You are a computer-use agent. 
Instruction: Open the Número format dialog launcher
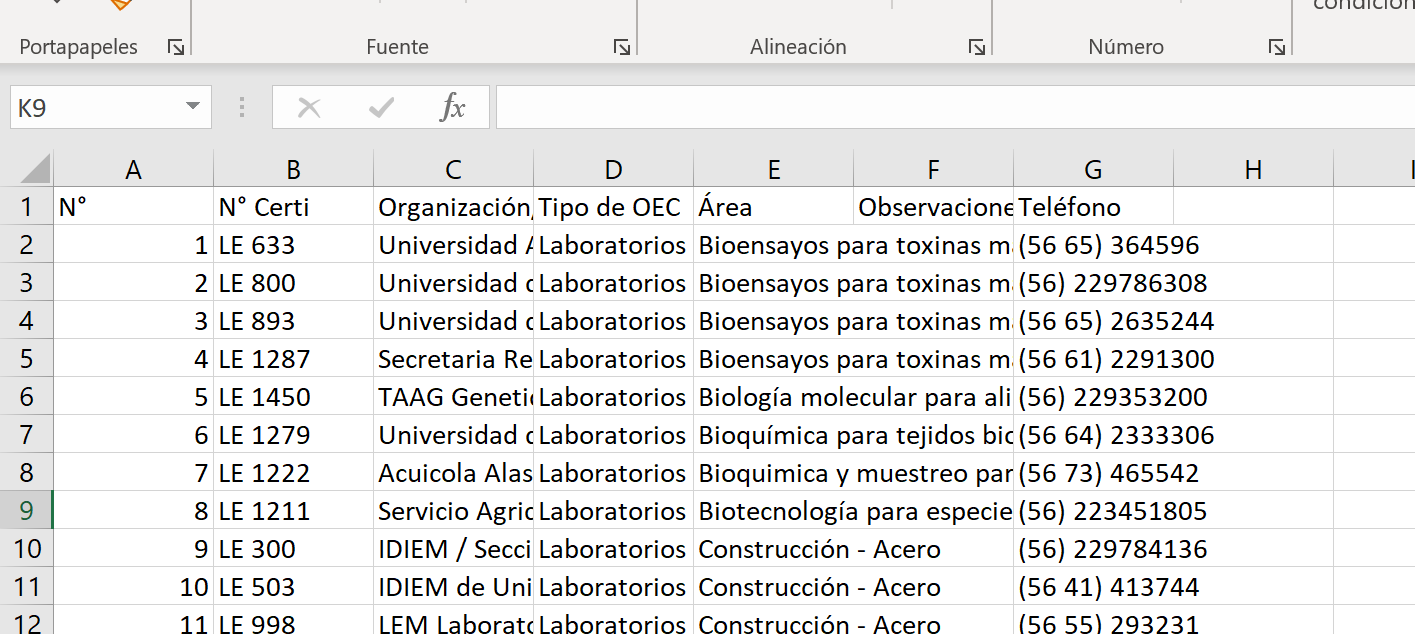[1276, 47]
